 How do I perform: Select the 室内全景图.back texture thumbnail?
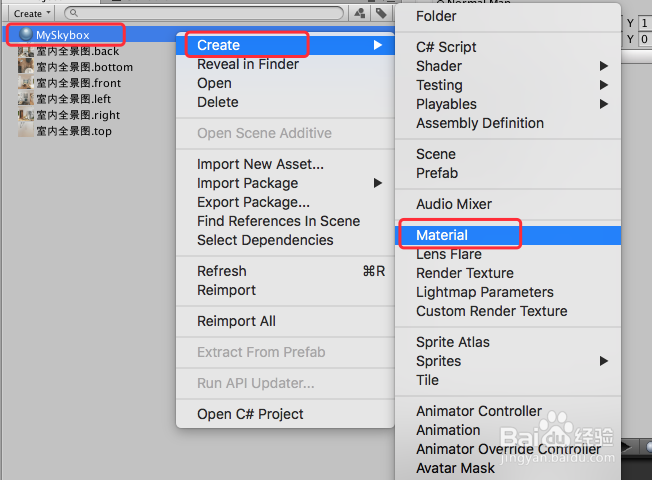(26, 51)
